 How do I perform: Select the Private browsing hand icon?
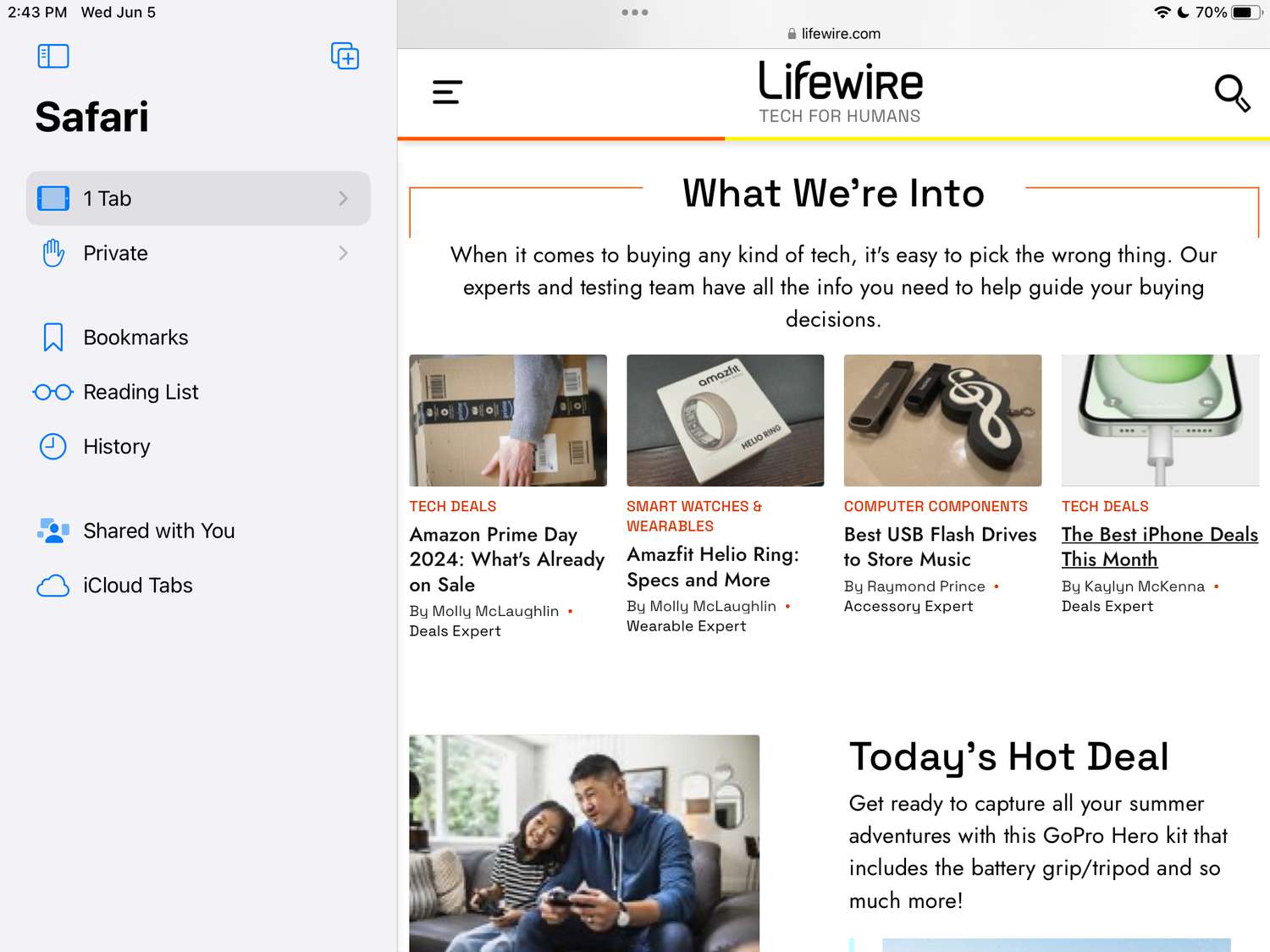pos(53,253)
